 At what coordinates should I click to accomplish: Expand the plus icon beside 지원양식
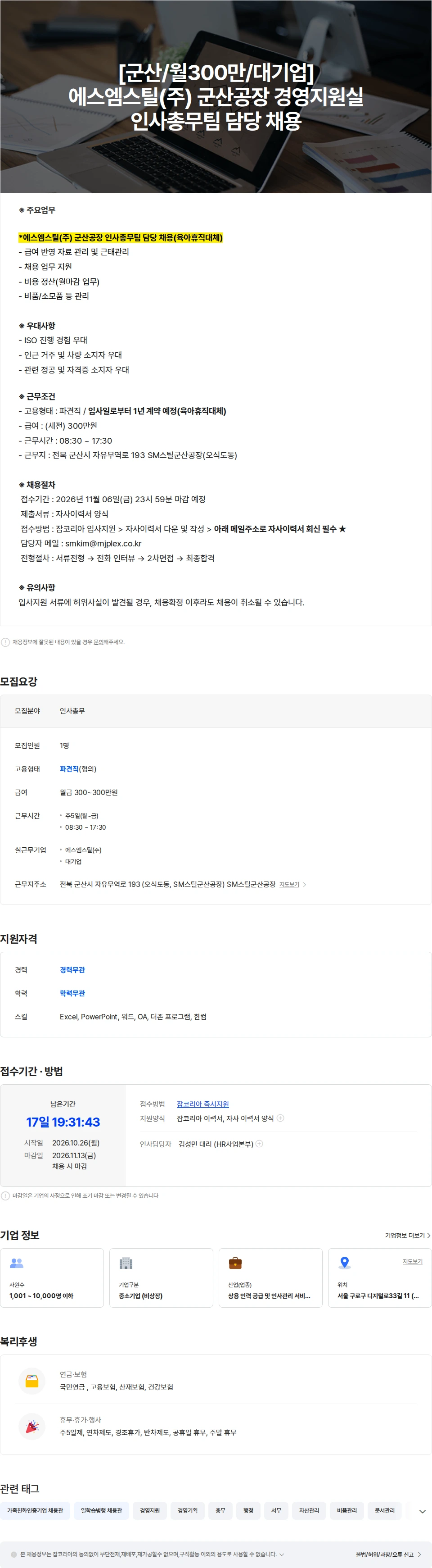(280, 1118)
